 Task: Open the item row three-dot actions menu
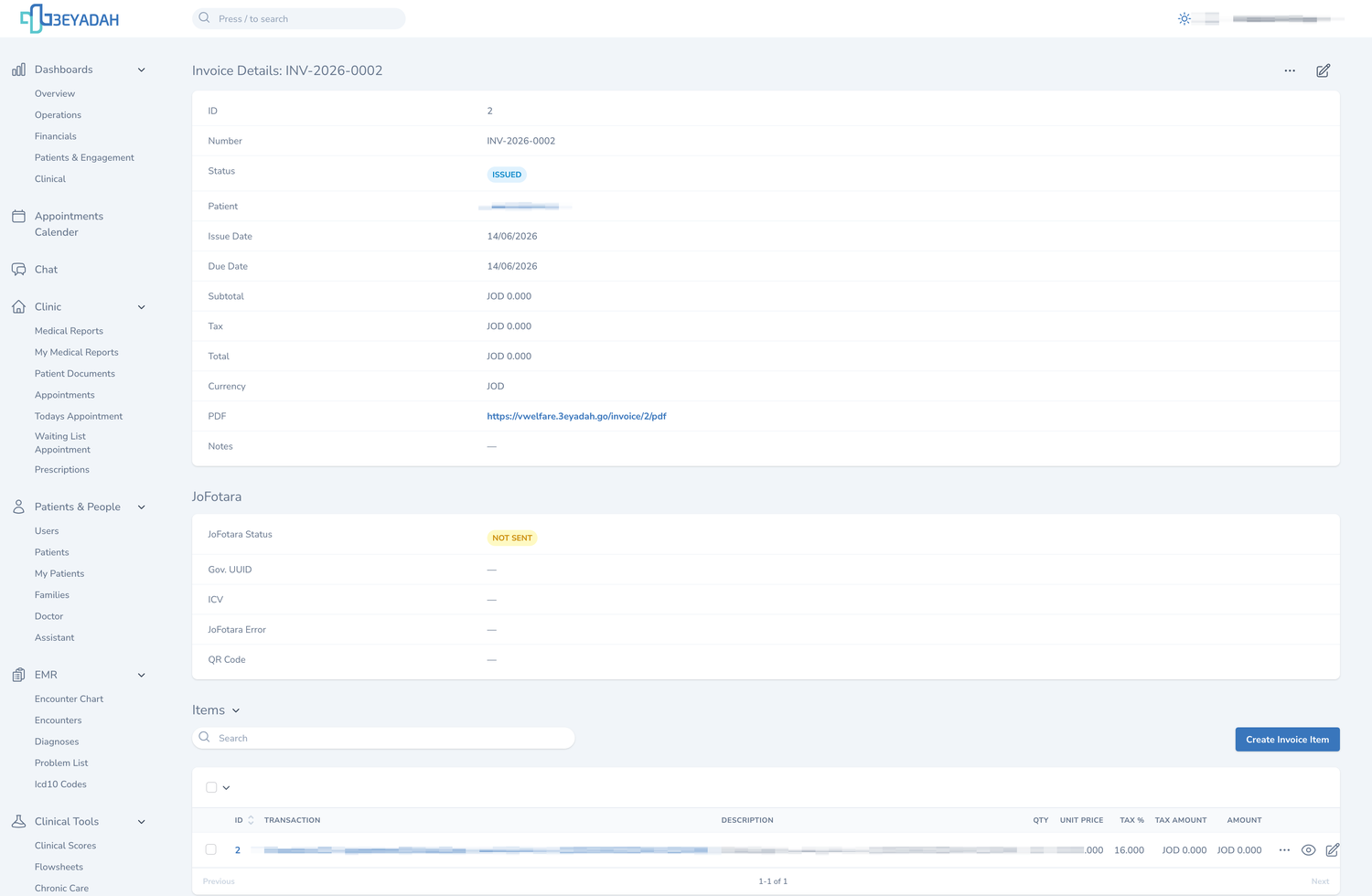click(1284, 850)
